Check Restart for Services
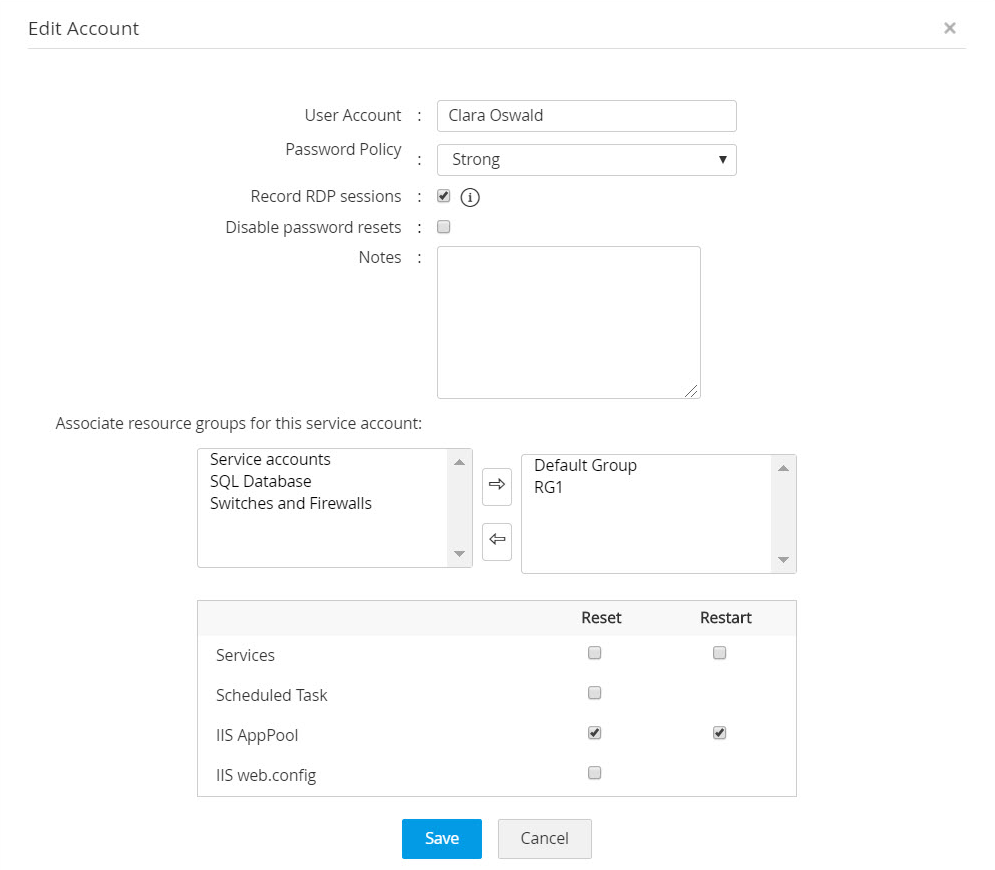995x870 pixels. coord(719,653)
